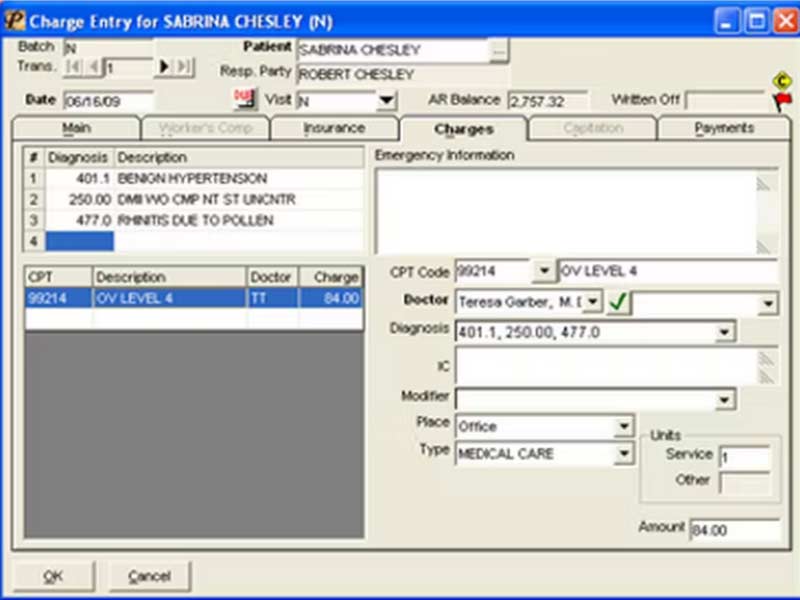Screen dimensions: 800x600
Task: Click the Amount field showing 84.00
Action: coord(734,531)
